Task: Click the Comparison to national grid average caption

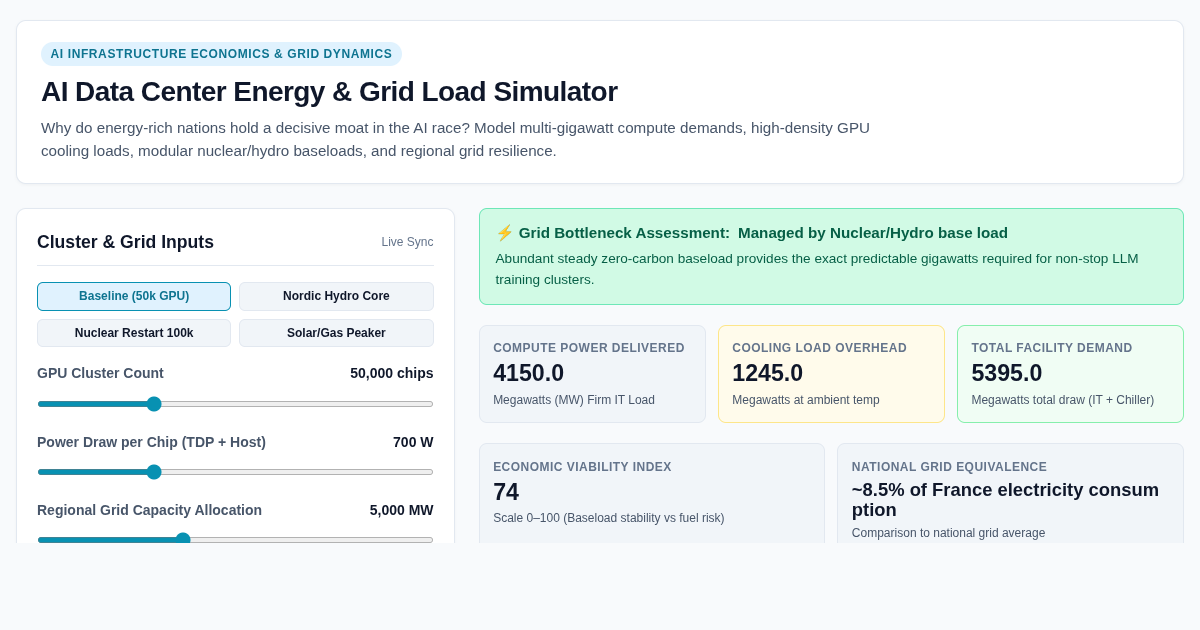Action: point(948,533)
